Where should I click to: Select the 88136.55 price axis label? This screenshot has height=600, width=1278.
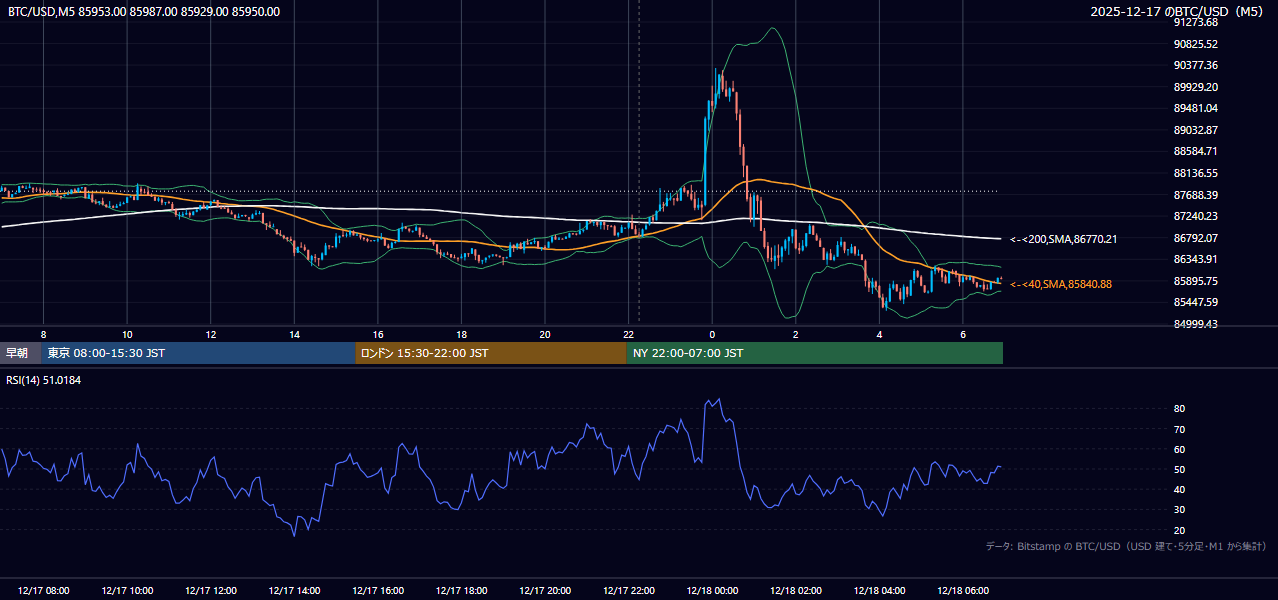1196,173
